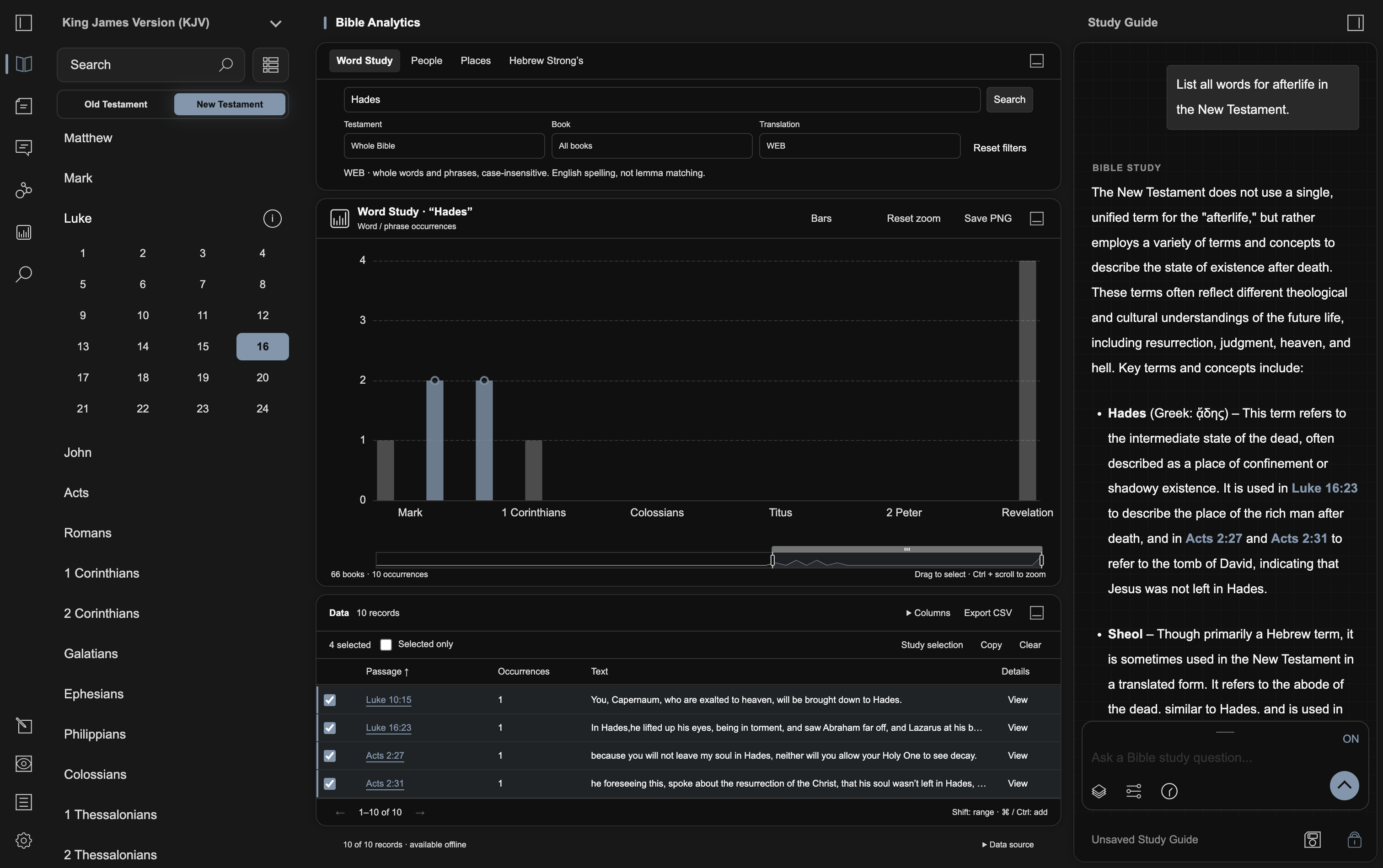Click the chart zoom range slider bar
The height and width of the screenshot is (868, 1383).
point(906,549)
